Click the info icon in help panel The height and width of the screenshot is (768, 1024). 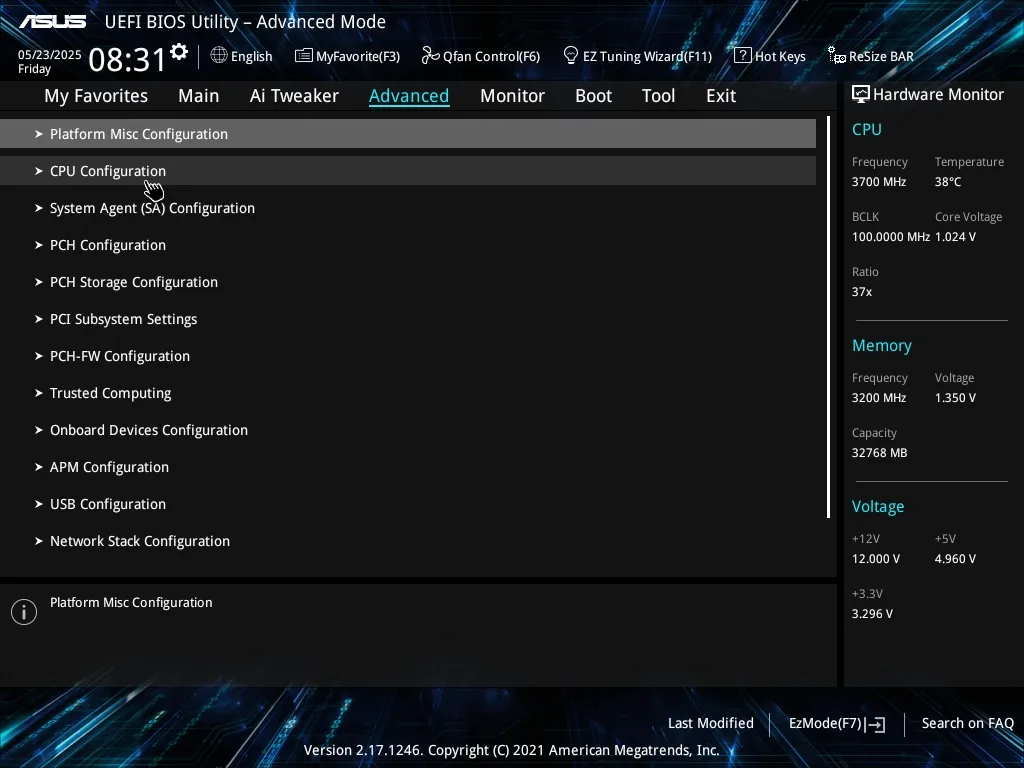pos(24,612)
